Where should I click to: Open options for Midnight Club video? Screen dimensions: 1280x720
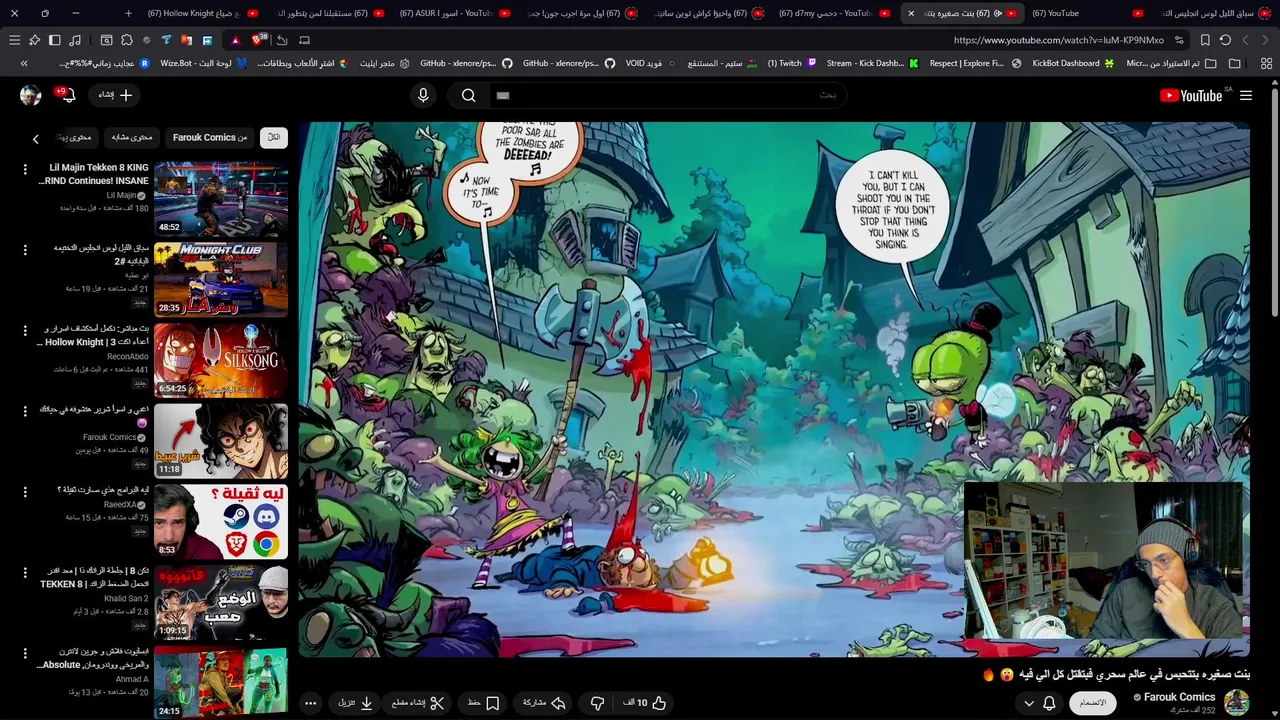25,250
